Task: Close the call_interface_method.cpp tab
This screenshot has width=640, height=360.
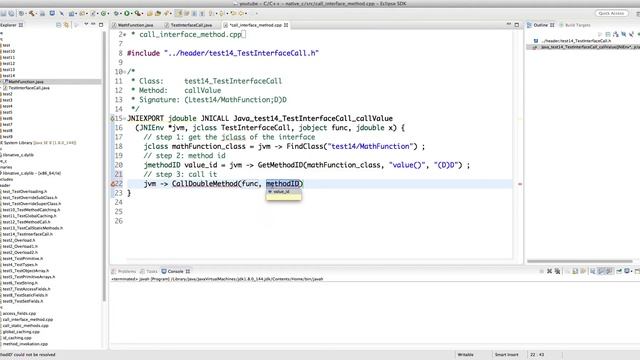Action: pyautogui.click(x=286, y=25)
